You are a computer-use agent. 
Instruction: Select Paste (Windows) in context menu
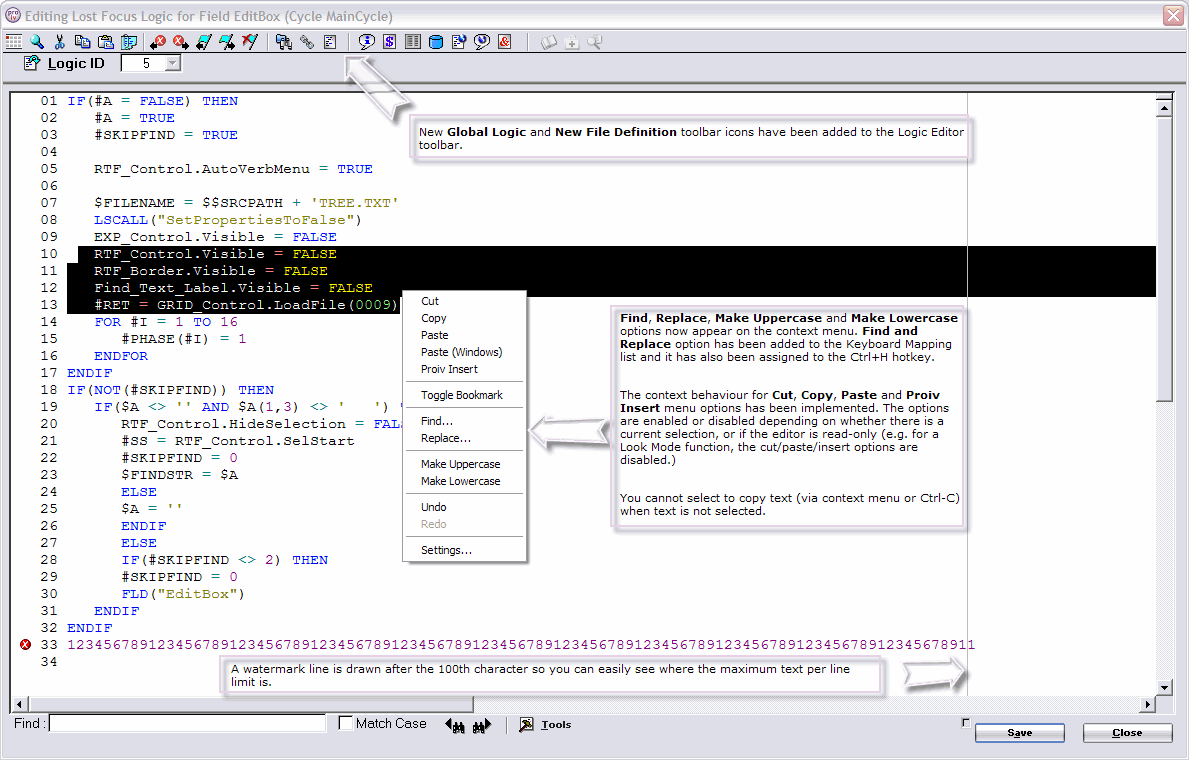[461, 352]
